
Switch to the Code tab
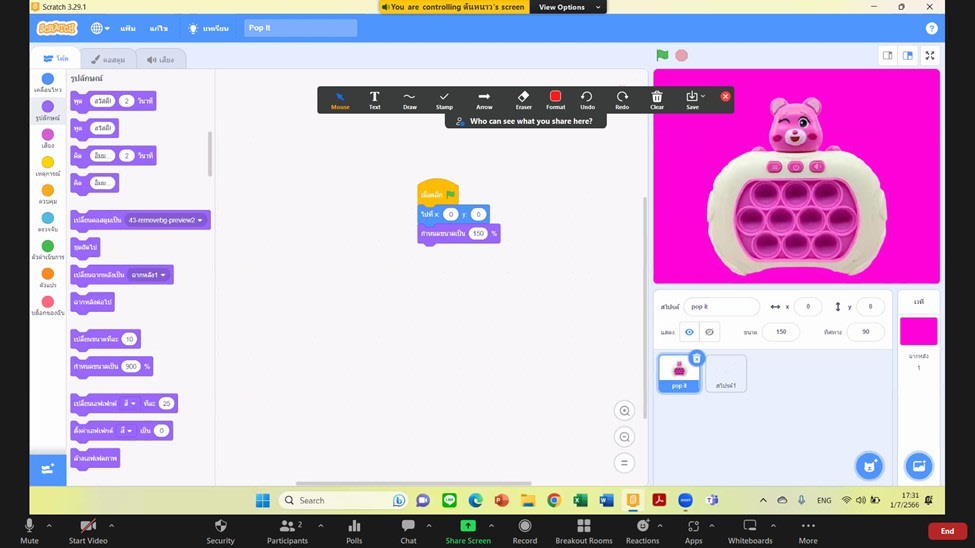55,58
